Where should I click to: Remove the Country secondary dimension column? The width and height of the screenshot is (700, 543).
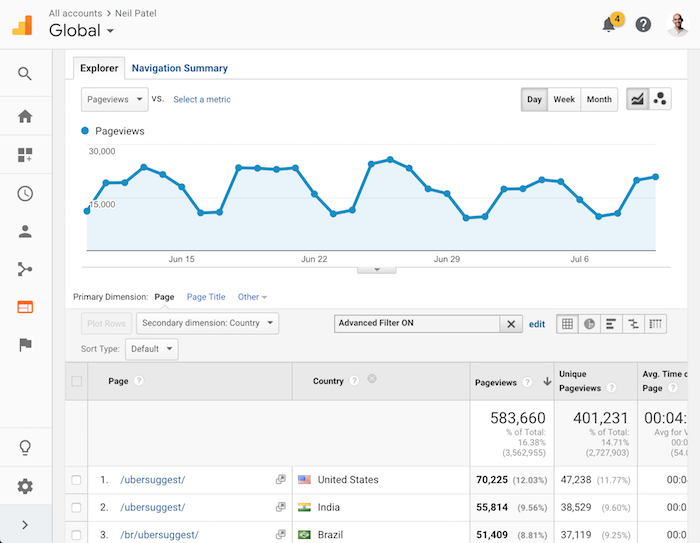coord(372,379)
